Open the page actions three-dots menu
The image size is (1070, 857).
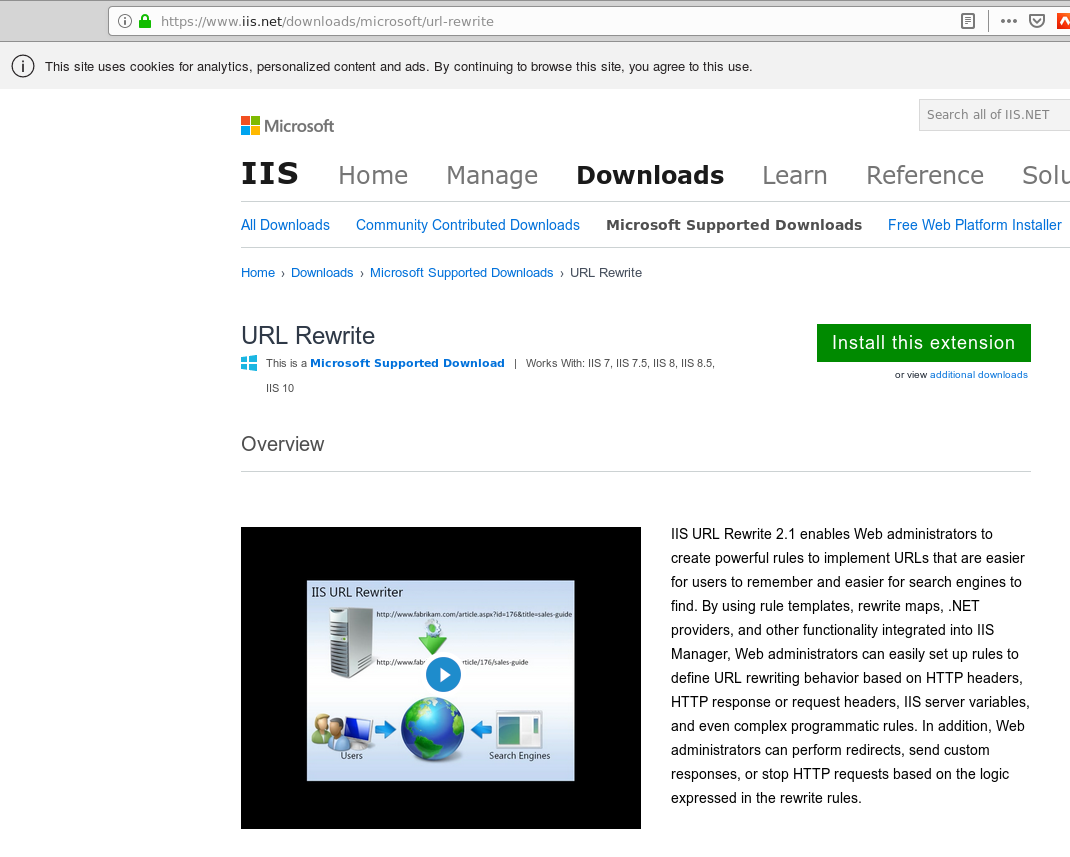point(1009,21)
